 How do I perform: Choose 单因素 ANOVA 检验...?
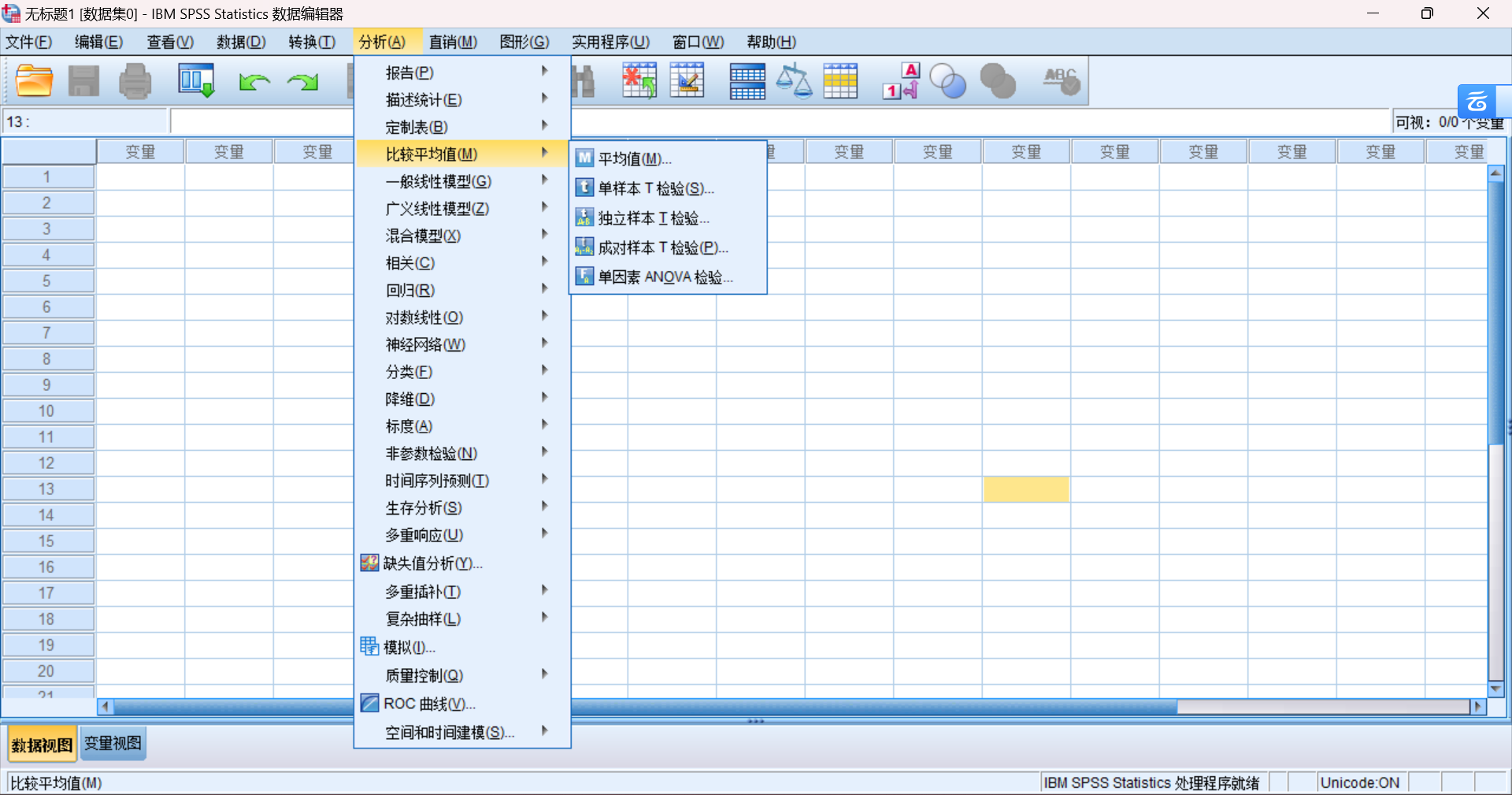tap(668, 277)
